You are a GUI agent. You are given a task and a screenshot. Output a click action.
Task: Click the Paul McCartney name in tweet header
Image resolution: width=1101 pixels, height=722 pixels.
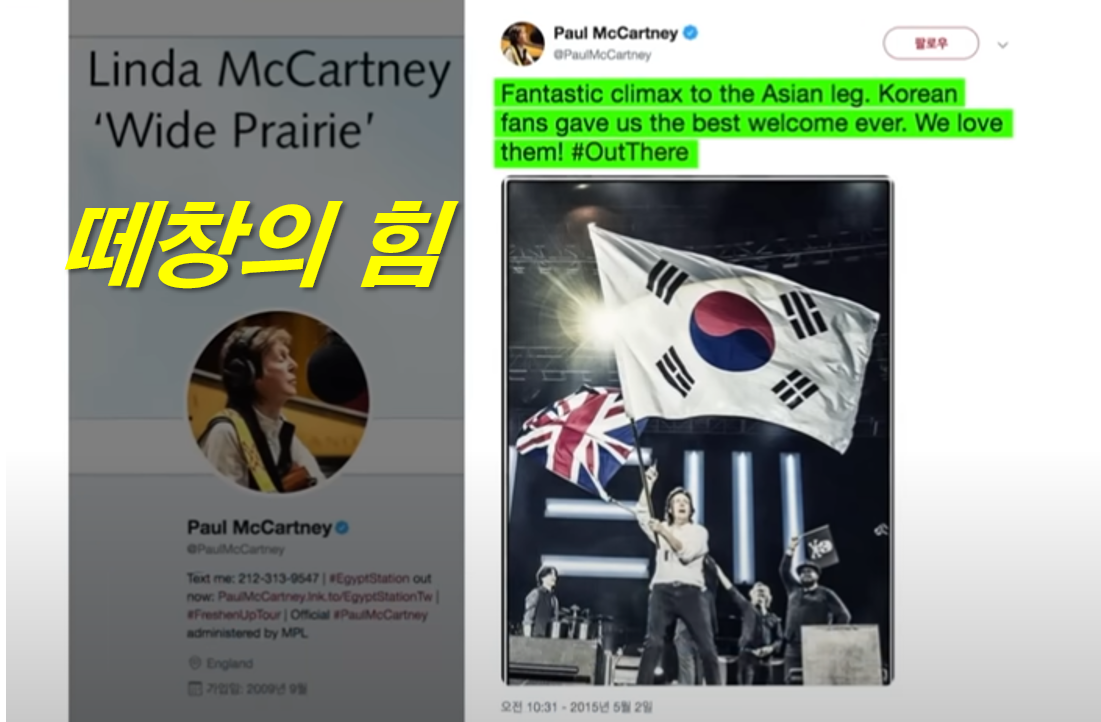point(616,33)
